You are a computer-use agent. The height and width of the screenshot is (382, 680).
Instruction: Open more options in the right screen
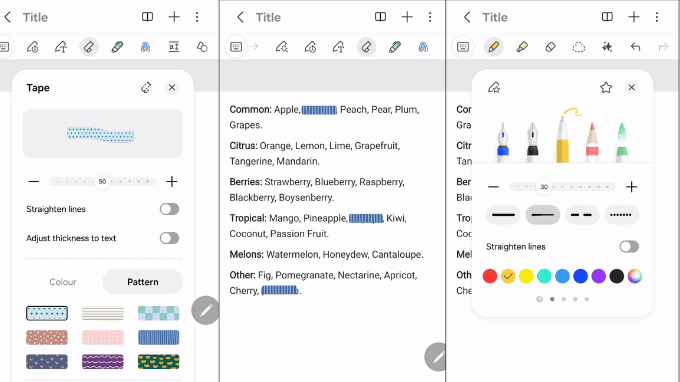[657, 17]
